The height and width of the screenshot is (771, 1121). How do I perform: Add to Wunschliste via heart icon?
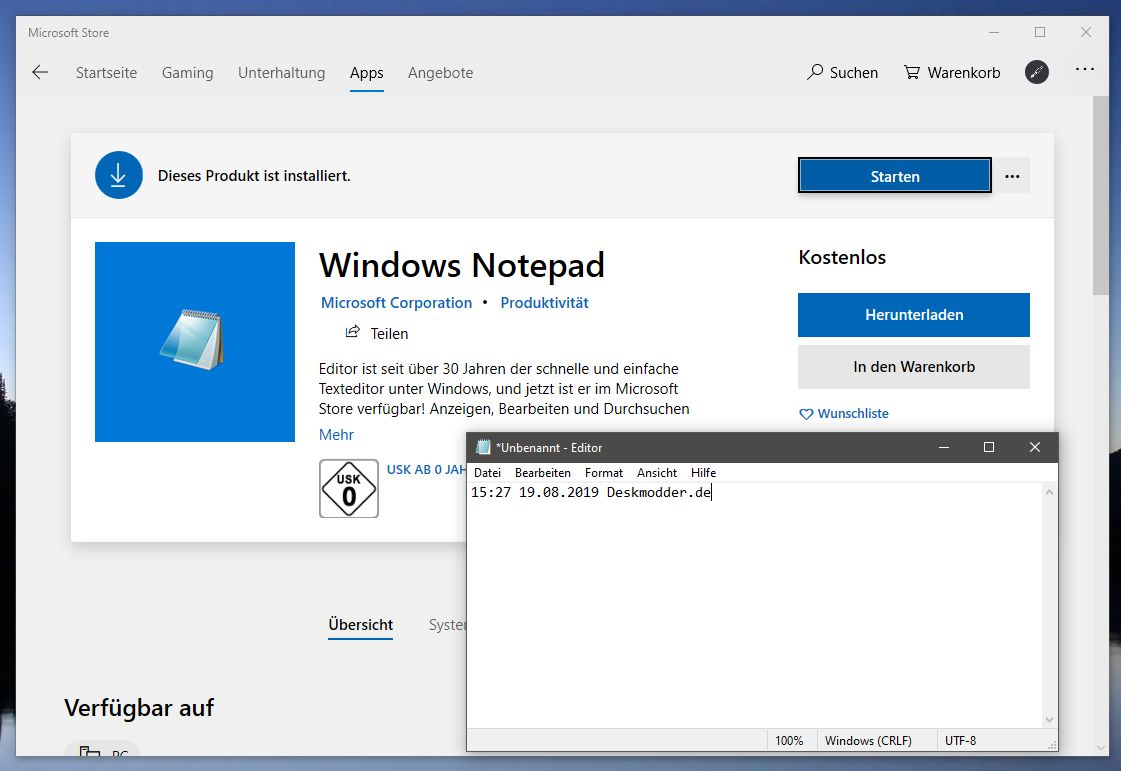806,414
